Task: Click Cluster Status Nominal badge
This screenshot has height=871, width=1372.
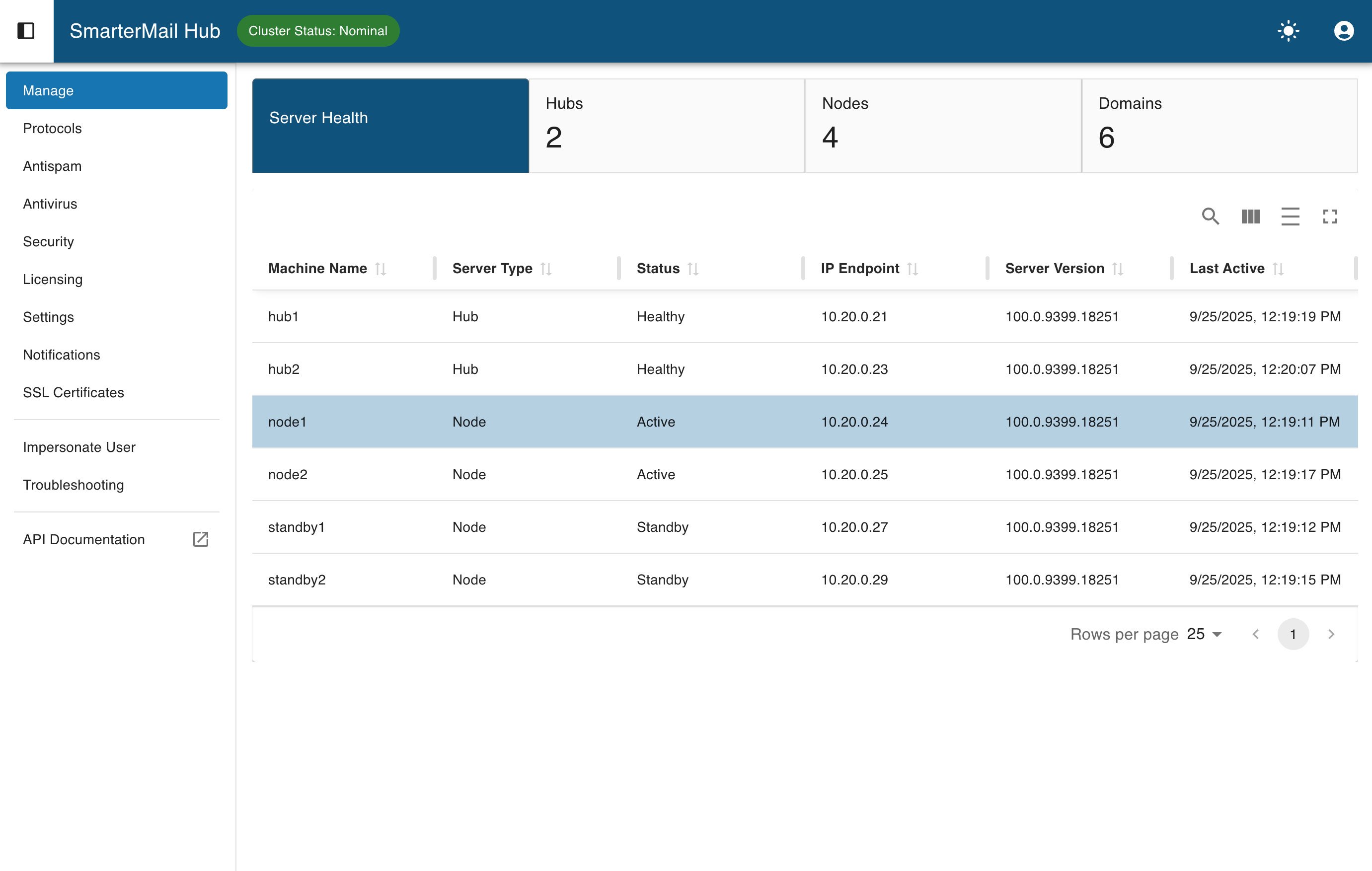Action: pyautogui.click(x=318, y=31)
